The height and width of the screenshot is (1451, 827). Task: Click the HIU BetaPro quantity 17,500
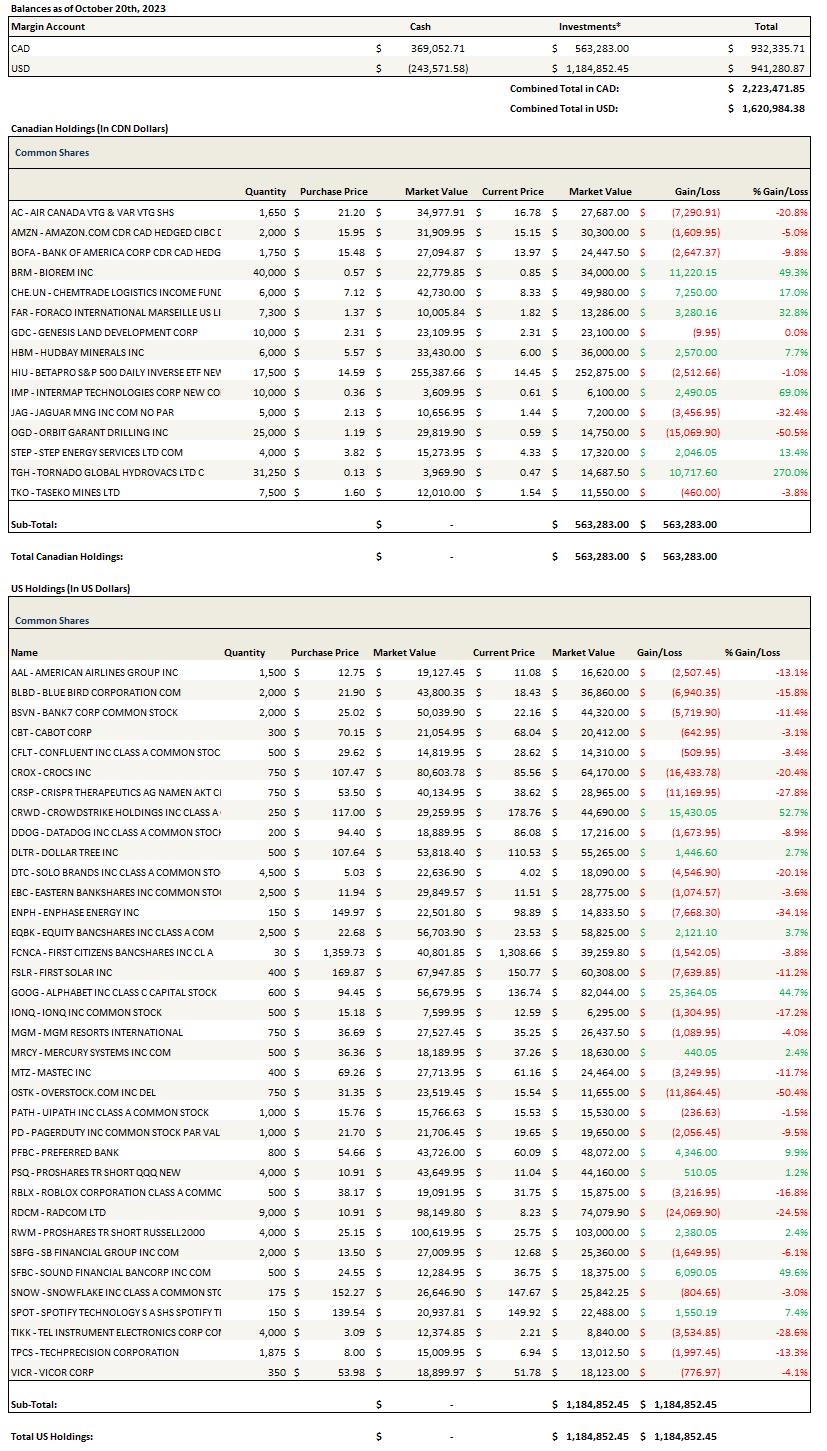(x=269, y=372)
